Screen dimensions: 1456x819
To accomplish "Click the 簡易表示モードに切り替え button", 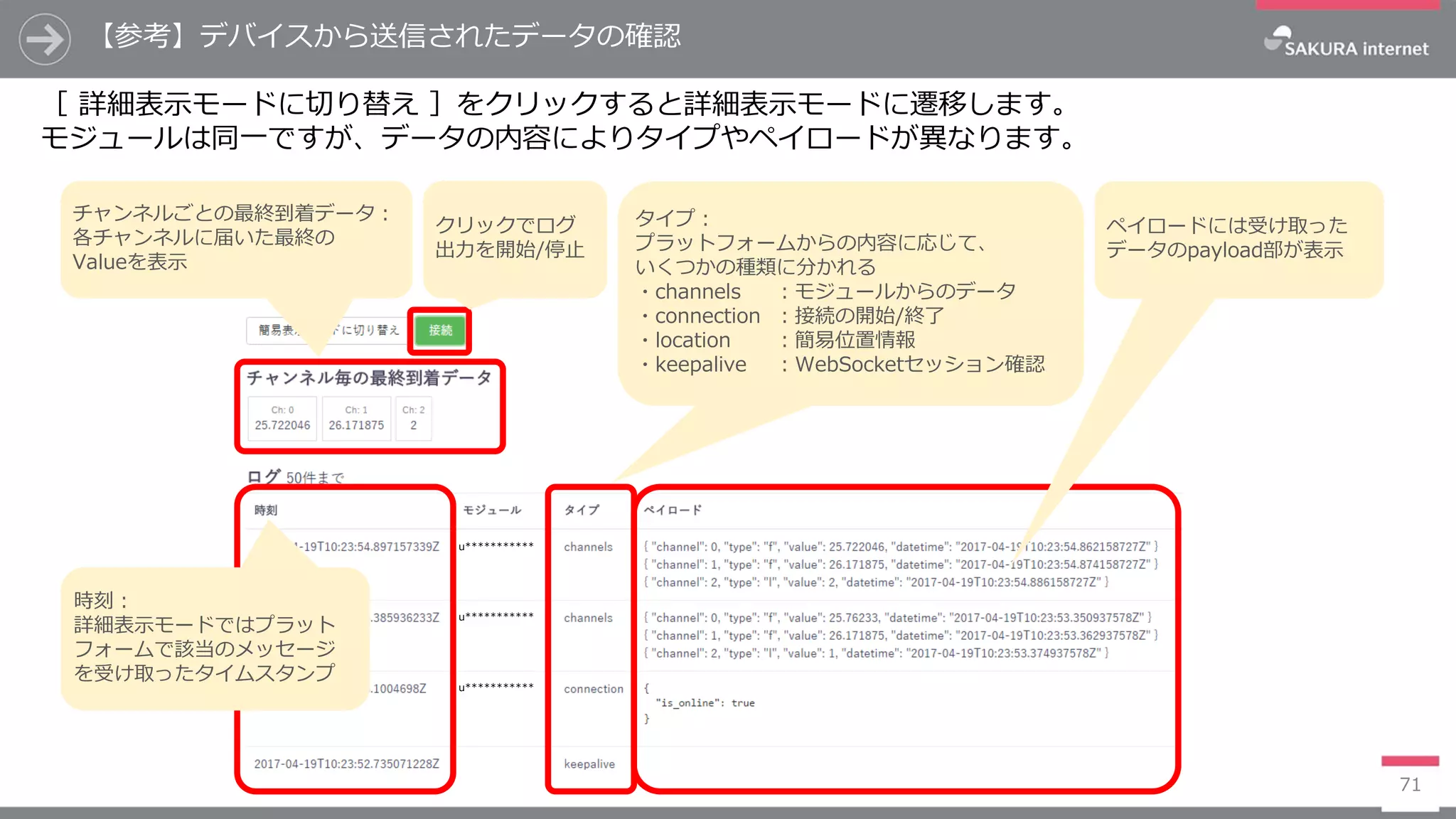I will pyautogui.click(x=326, y=330).
